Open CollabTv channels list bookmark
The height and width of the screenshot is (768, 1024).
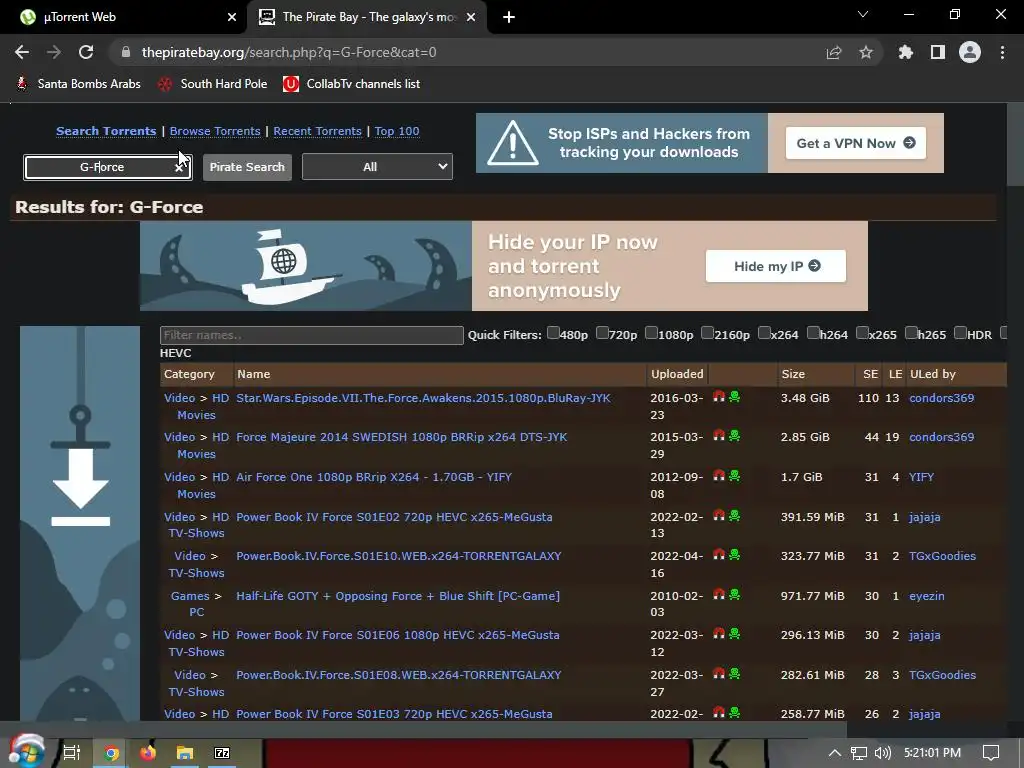point(351,84)
